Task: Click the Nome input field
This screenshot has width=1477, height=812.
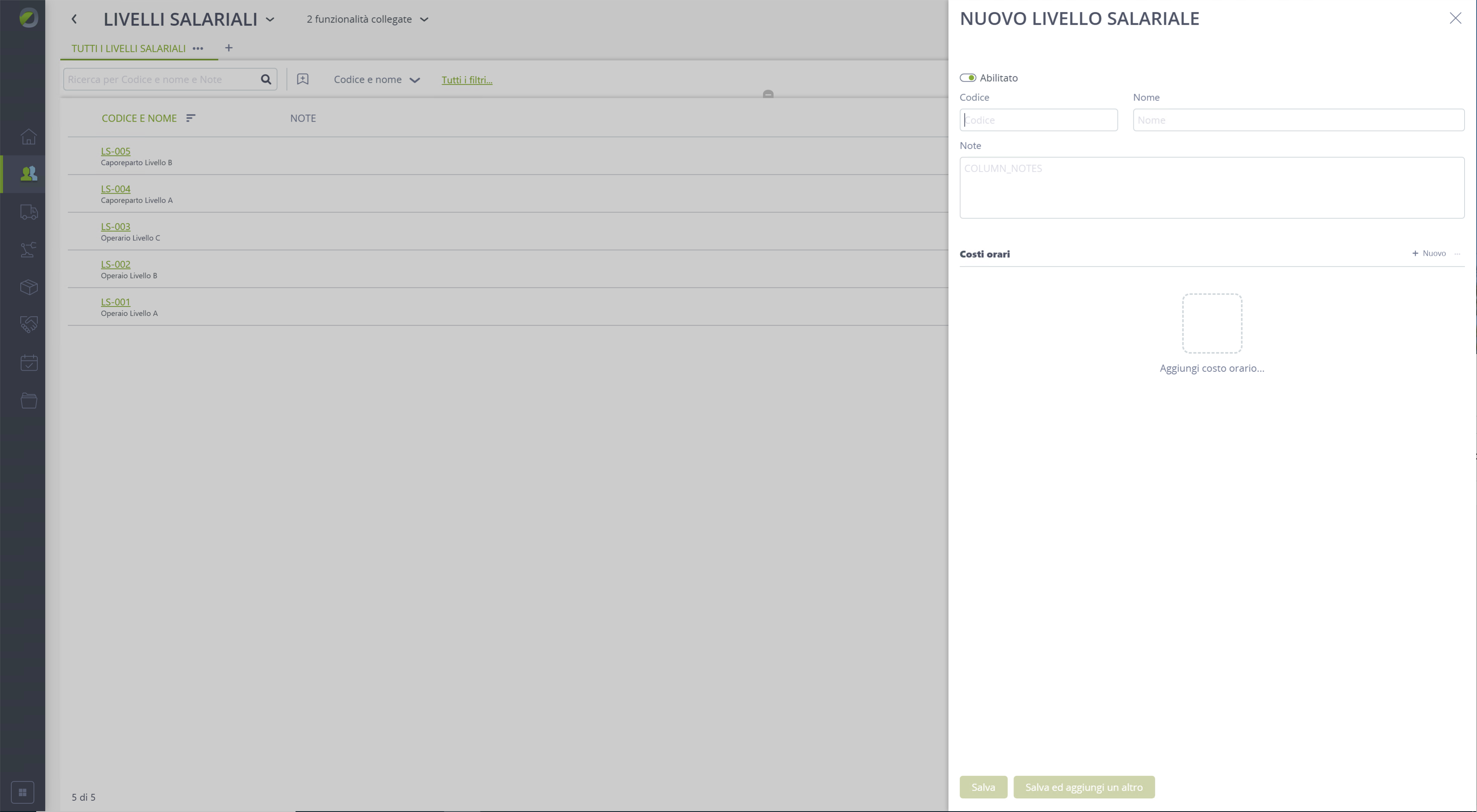Action: pyautogui.click(x=1298, y=120)
